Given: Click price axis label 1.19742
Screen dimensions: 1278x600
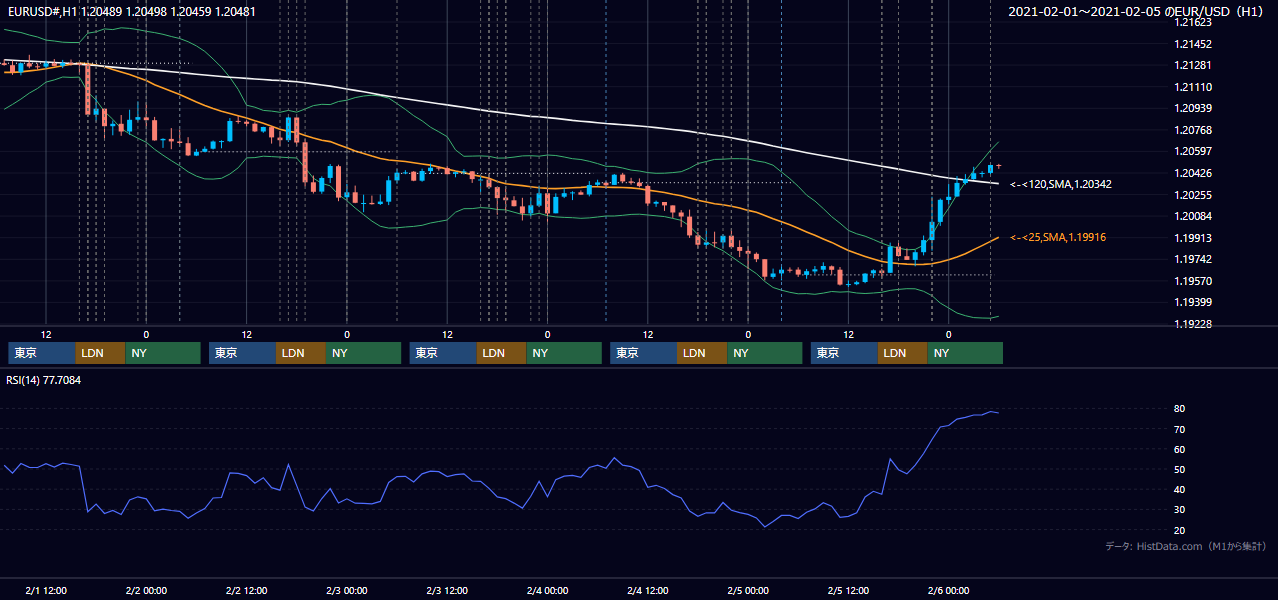Looking at the screenshot, I should [x=1193, y=259].
